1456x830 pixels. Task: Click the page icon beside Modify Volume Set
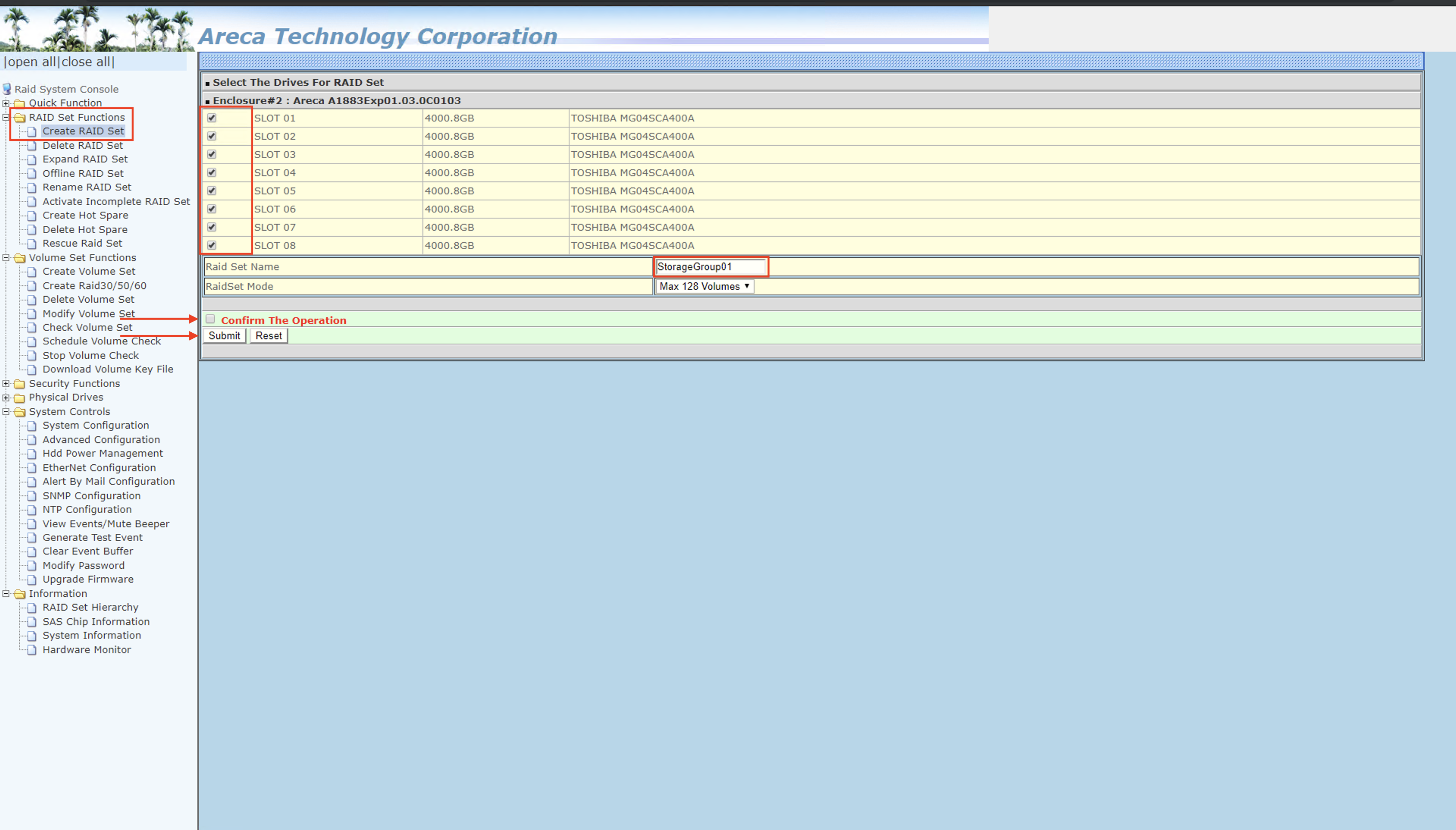[32, 314]
